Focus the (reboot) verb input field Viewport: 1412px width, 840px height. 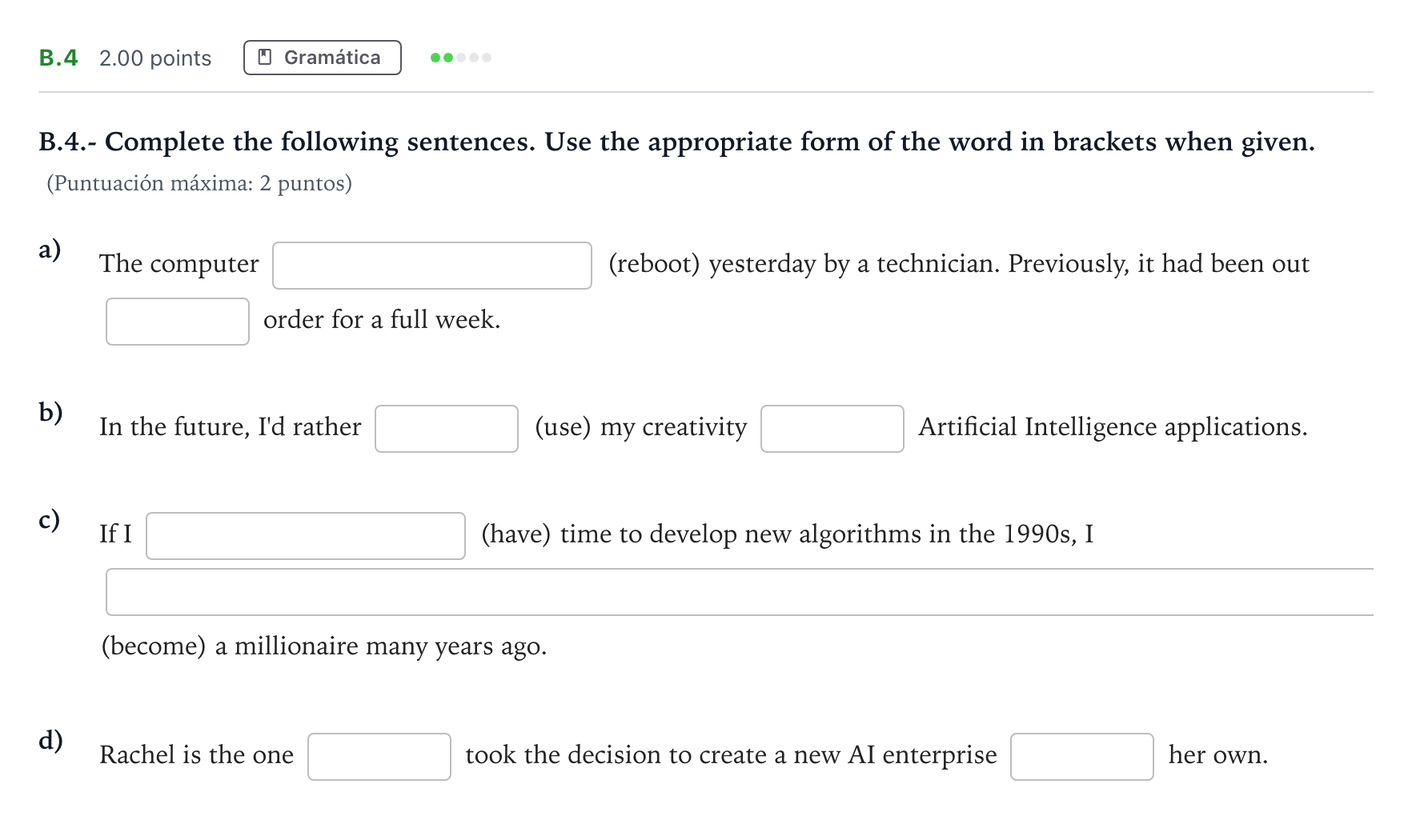pyautogui.click(x=432, y=266)
